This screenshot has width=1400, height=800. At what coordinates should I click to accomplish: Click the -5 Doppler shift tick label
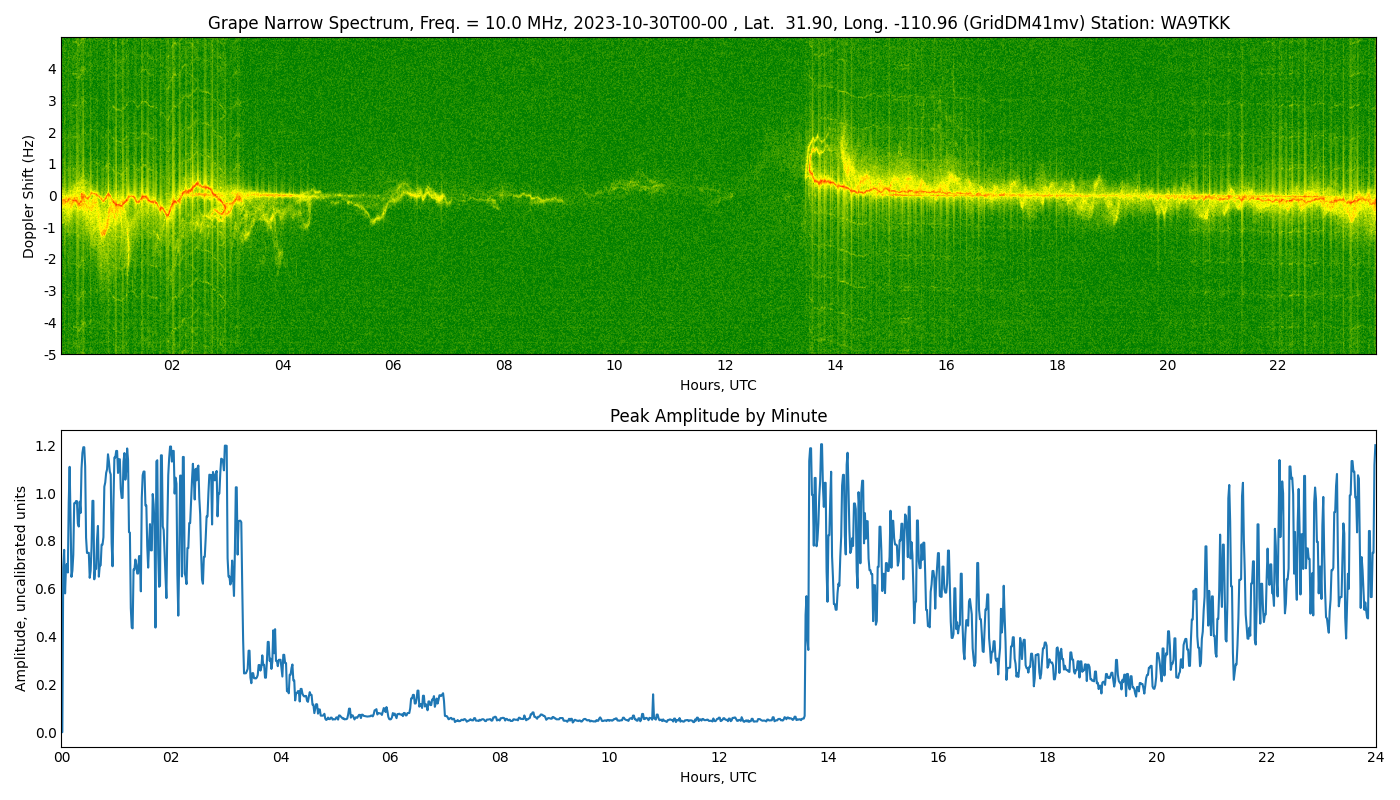point(48,354)
